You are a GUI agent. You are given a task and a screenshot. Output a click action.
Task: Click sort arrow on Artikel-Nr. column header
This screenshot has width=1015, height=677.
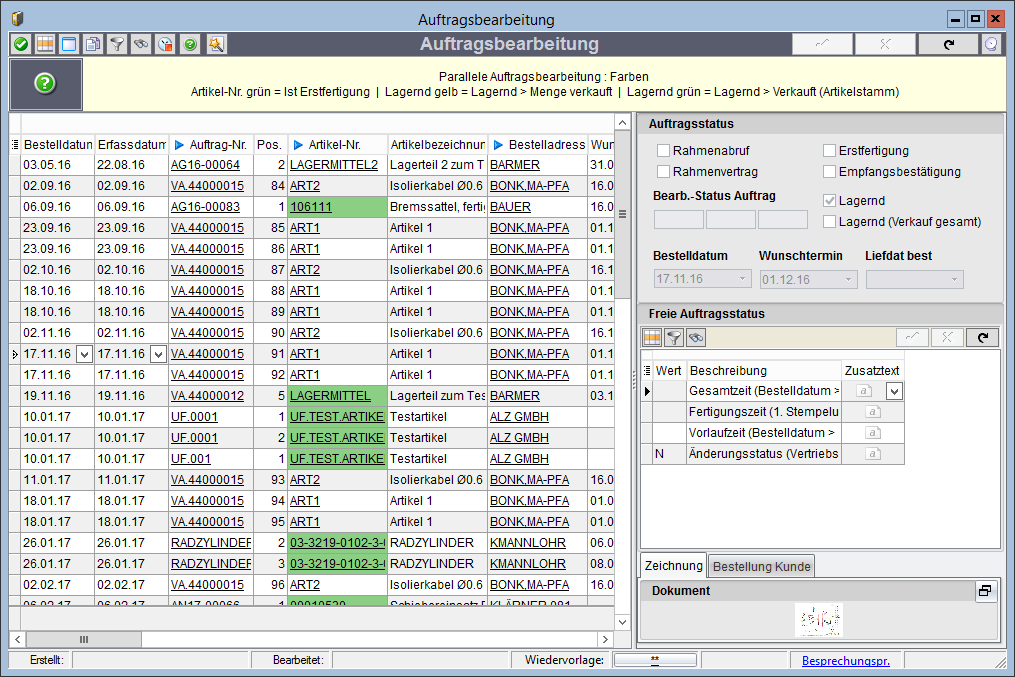(298, 145)
